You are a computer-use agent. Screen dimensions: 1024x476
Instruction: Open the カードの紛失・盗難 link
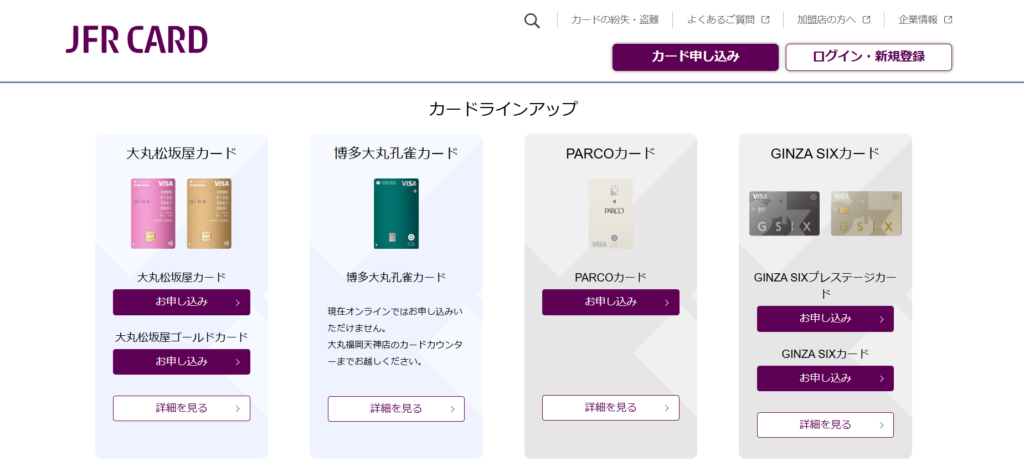point(615,20)
